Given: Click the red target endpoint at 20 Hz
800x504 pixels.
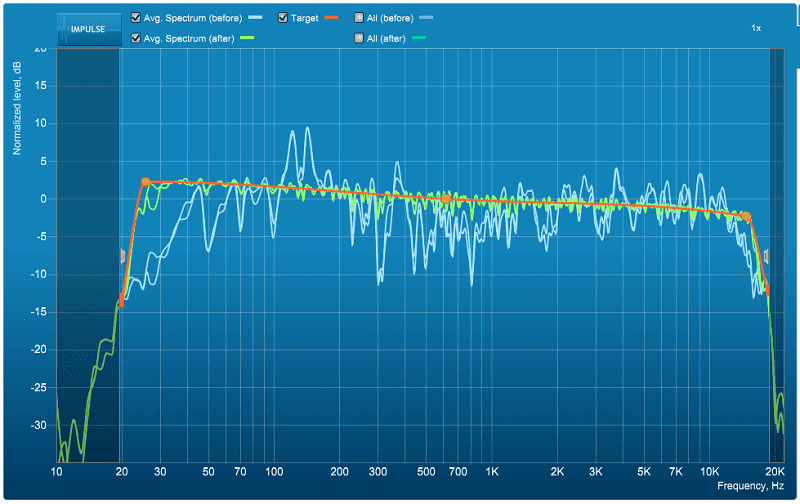Looking at the screenshot, I should (121, 300).
